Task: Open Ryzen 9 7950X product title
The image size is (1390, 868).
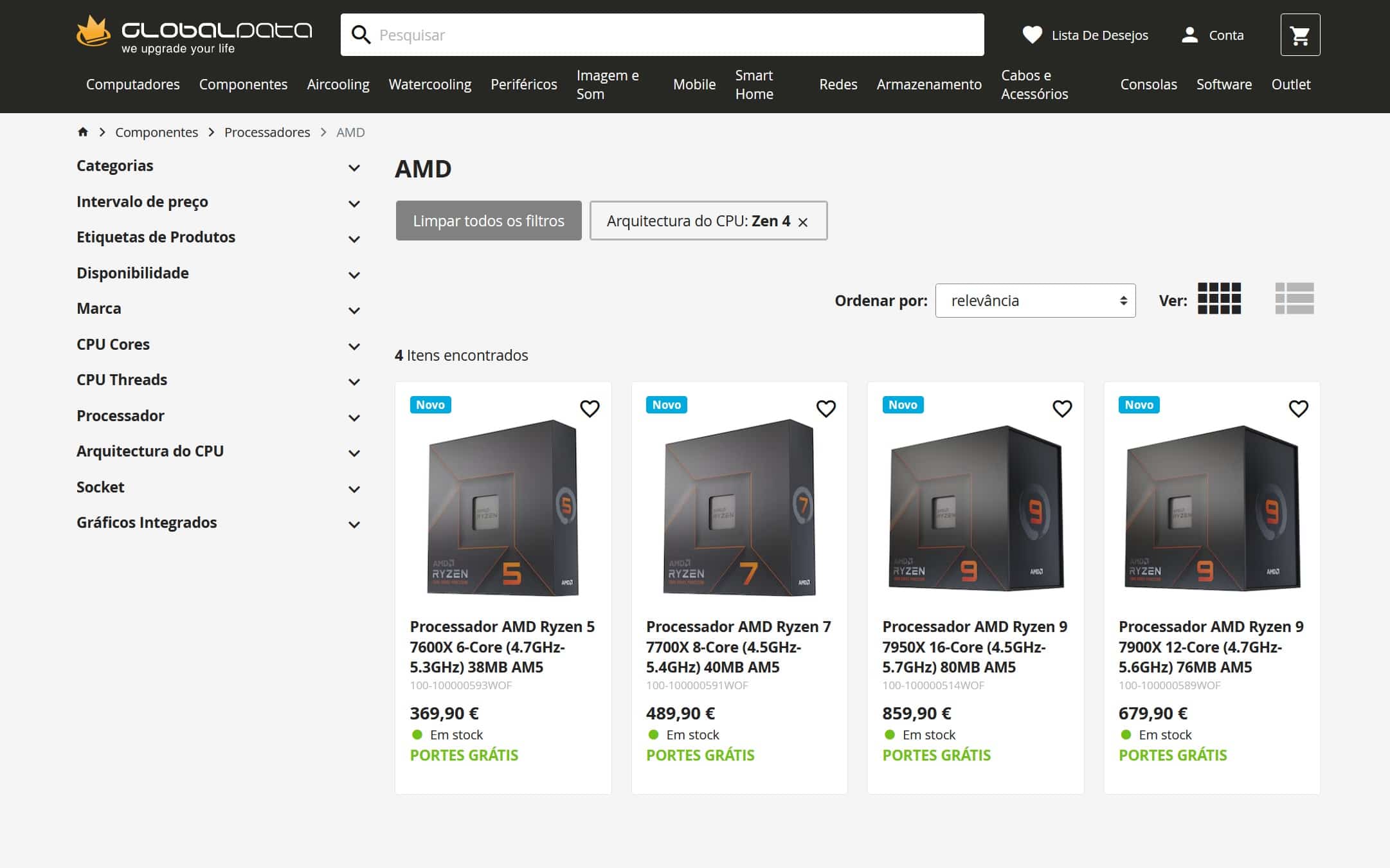Action: (x=975, y=647)
